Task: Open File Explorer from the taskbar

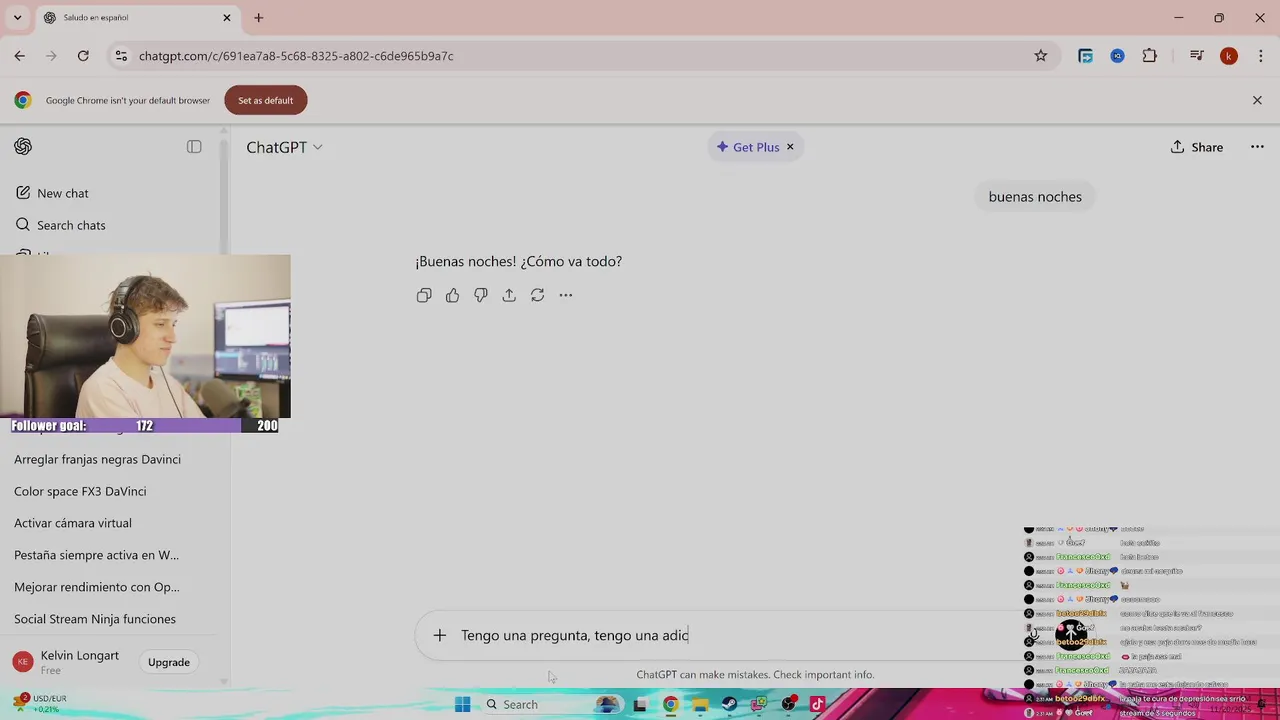Action: coord(700,705)
